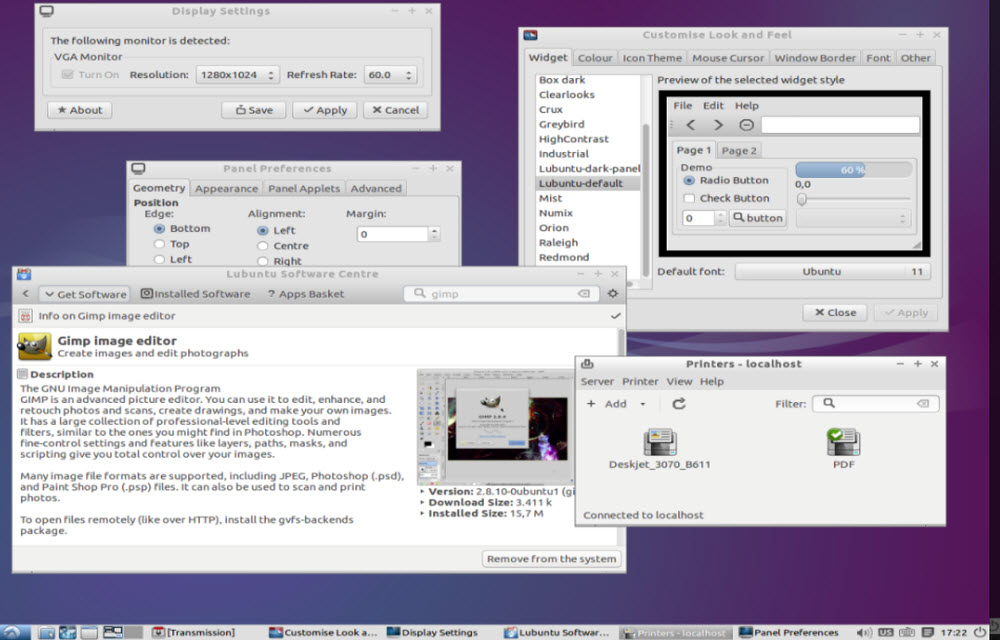Expand the Add printer dropdown arrow

click(x=643, y=404)
